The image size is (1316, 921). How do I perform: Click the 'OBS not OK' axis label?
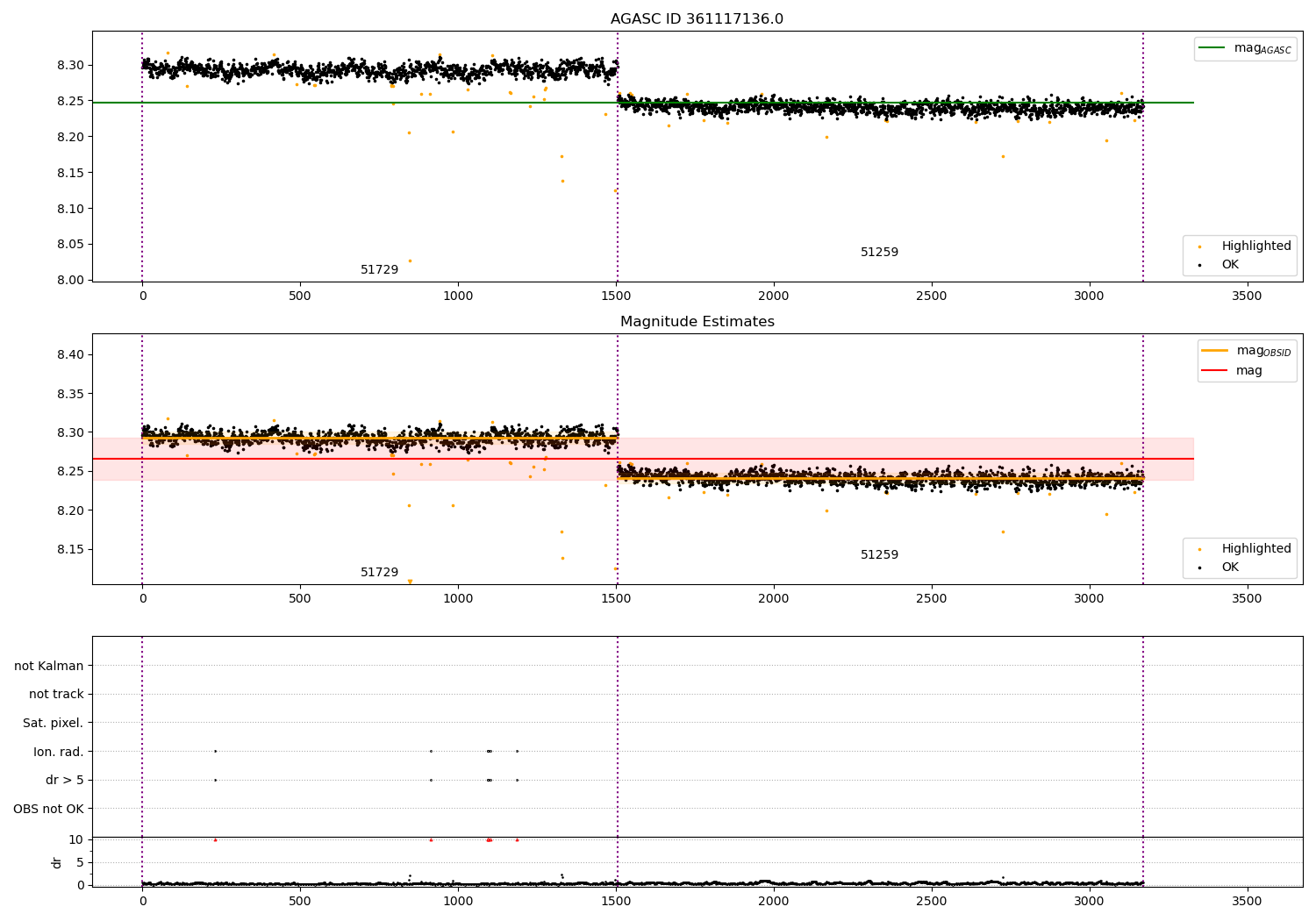[48, 809]
